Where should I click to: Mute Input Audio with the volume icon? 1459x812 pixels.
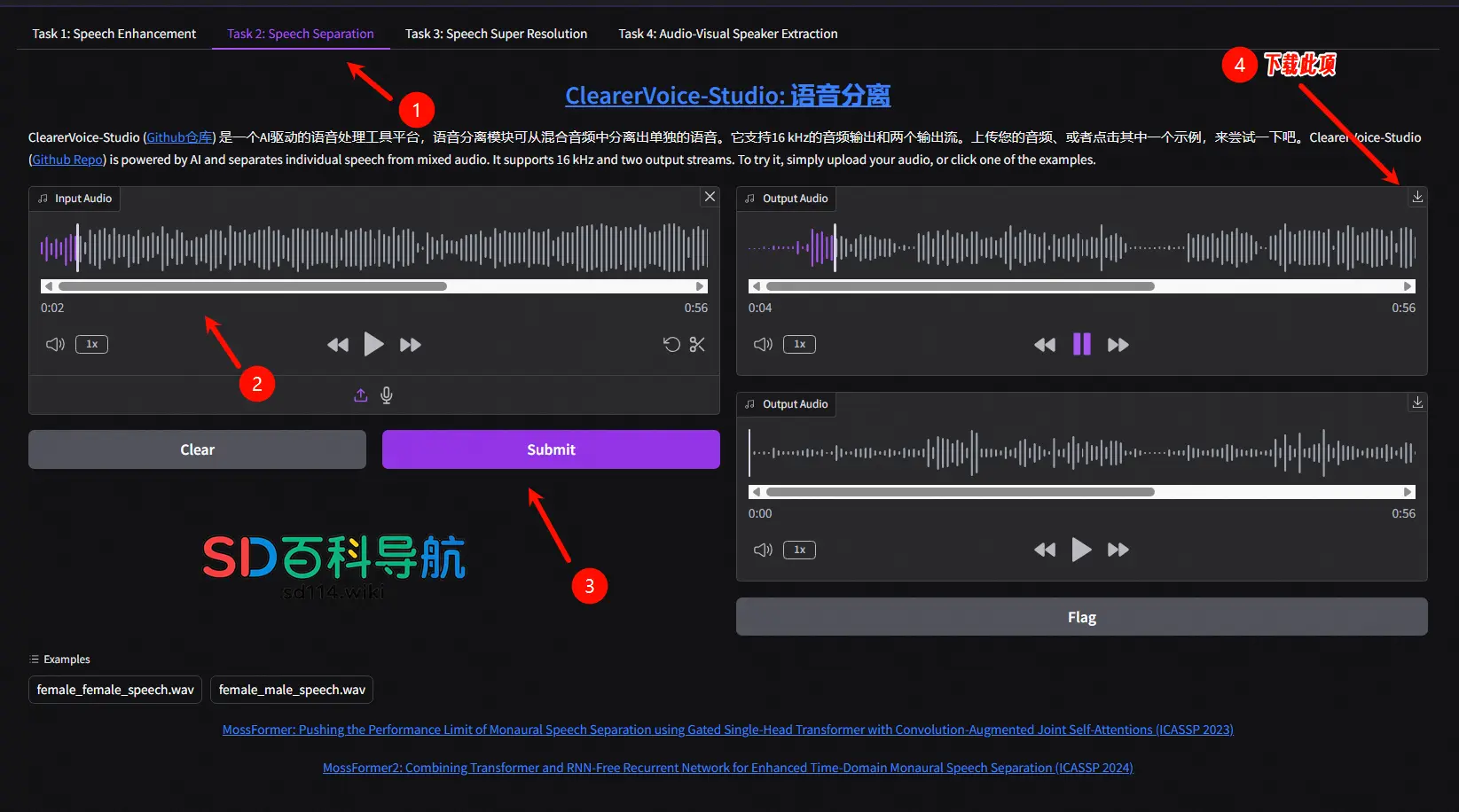[x=55, y=344]
